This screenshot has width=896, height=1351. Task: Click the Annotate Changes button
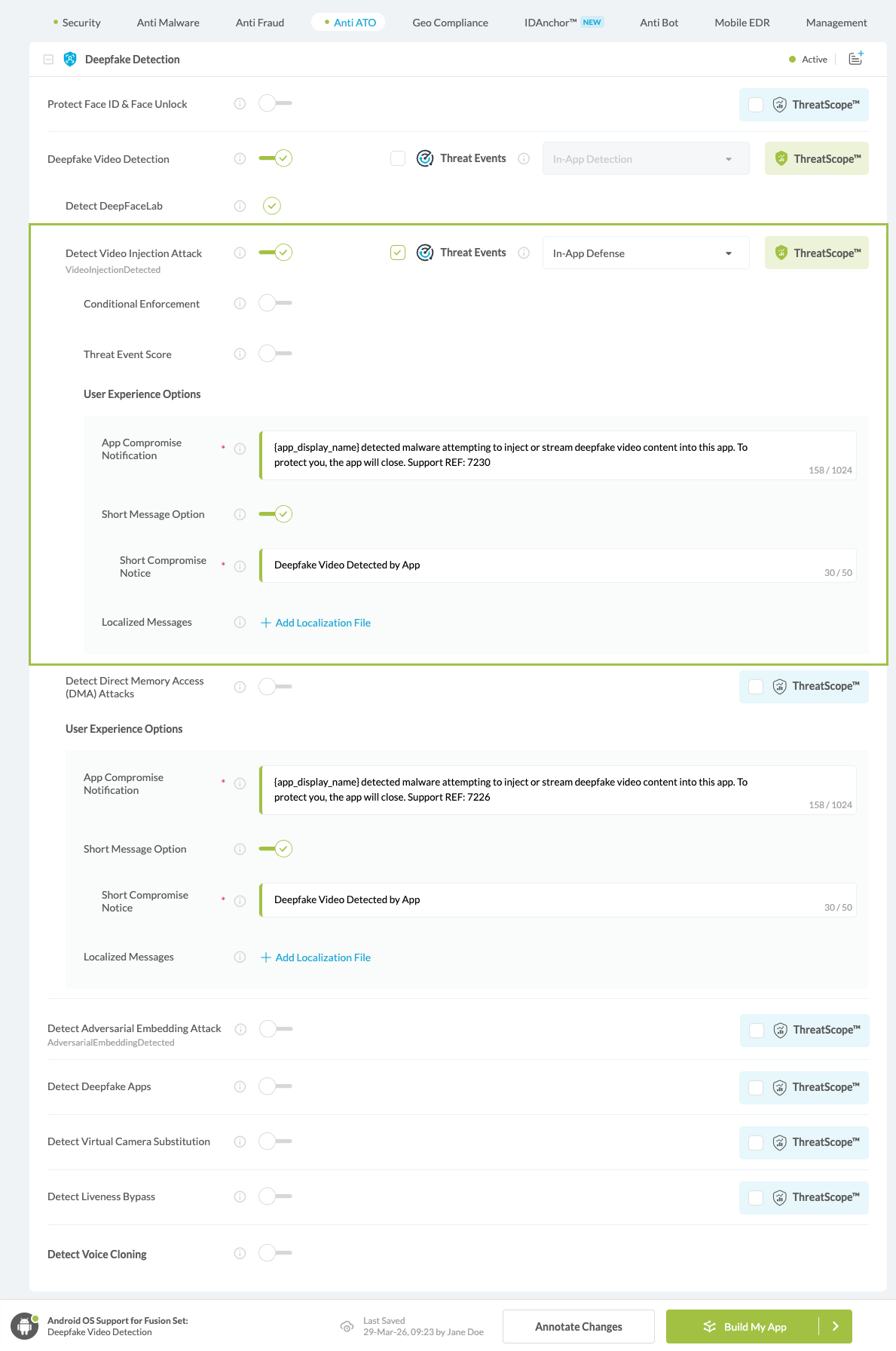(x=578, y=1326)
